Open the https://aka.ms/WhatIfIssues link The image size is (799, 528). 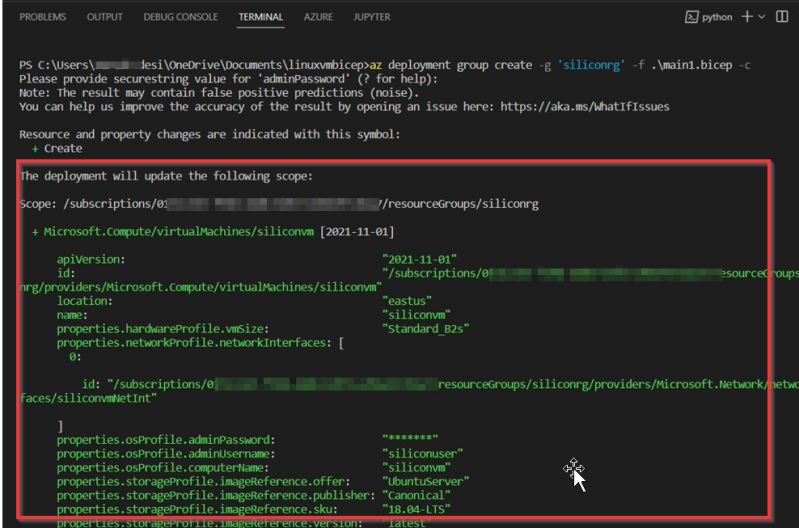pos(584,107)
